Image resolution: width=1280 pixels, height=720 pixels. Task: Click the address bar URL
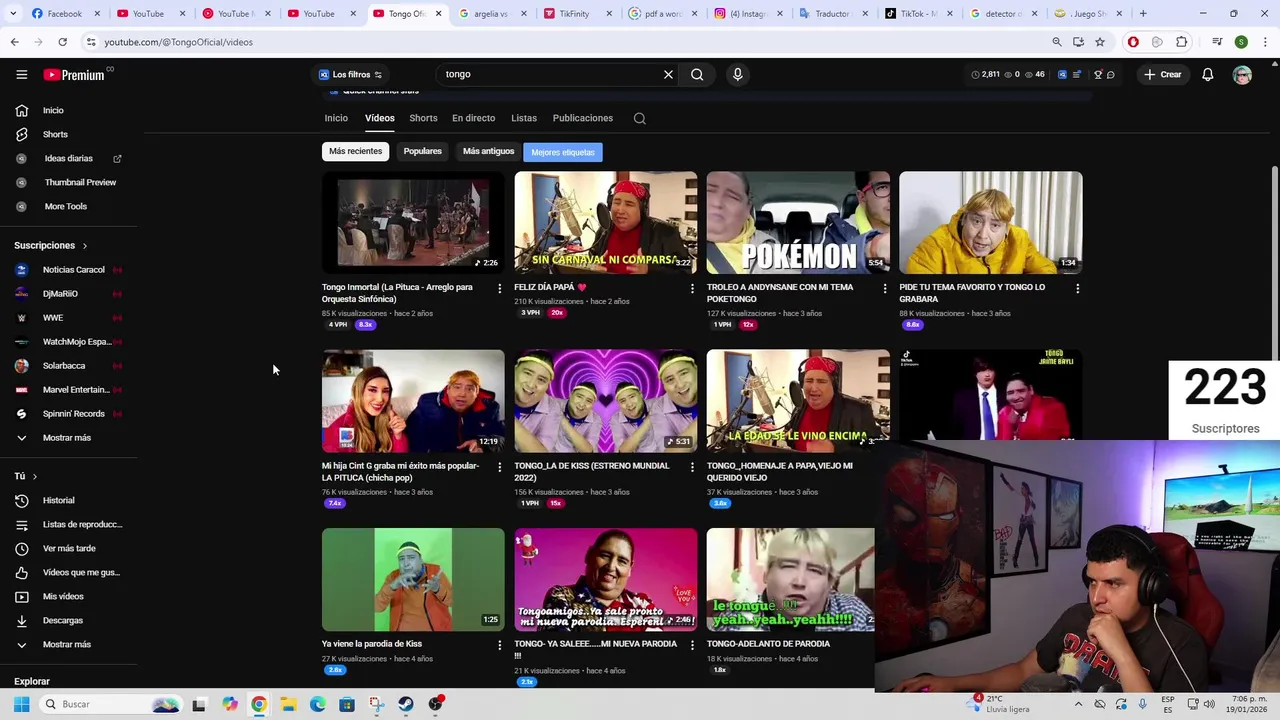[x=179, y=42]
